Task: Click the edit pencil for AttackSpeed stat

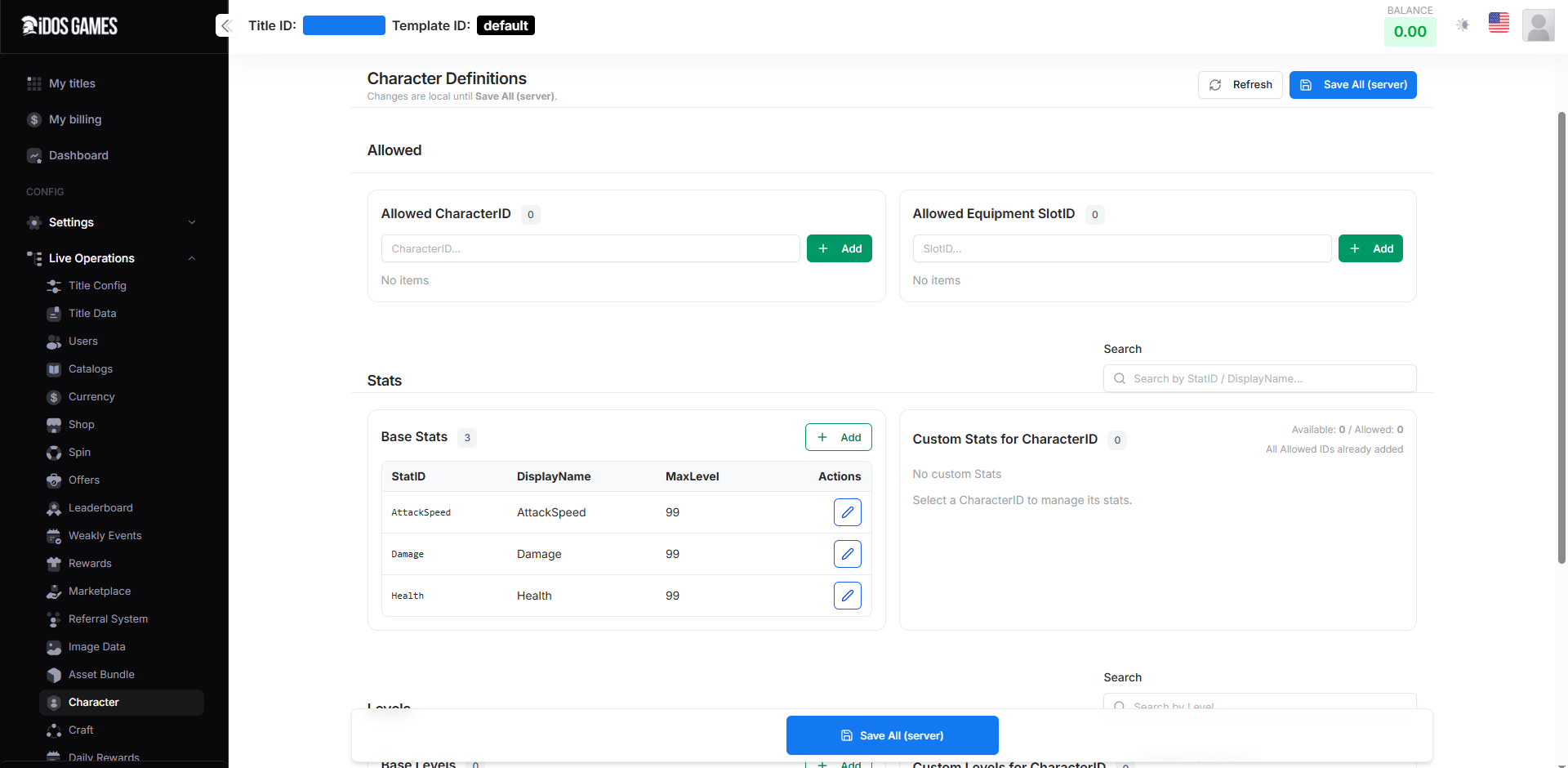Action: point(847,512)
